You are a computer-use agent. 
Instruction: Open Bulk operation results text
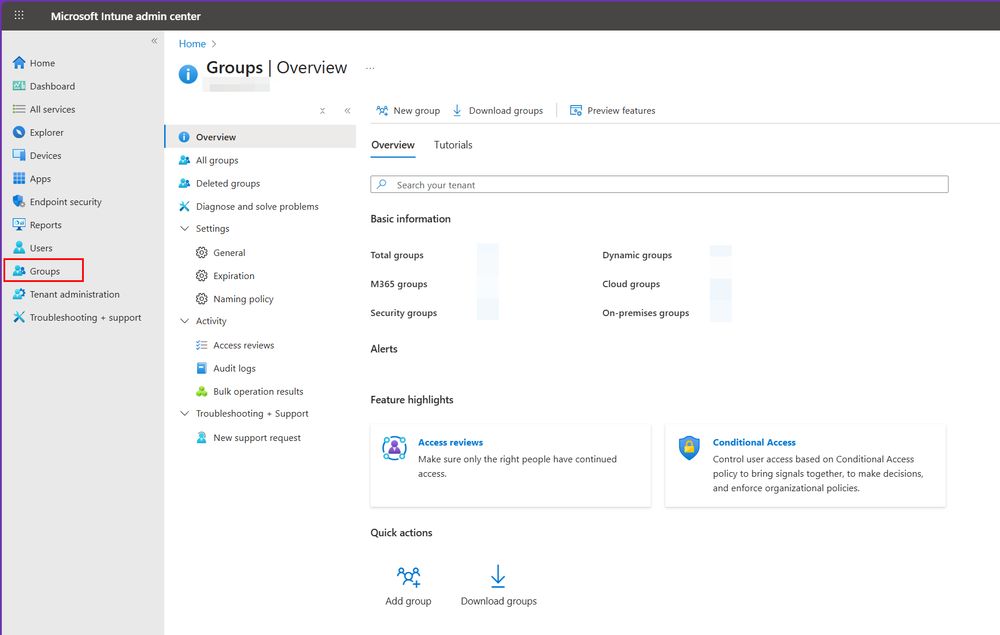click(x=258, y=391)
